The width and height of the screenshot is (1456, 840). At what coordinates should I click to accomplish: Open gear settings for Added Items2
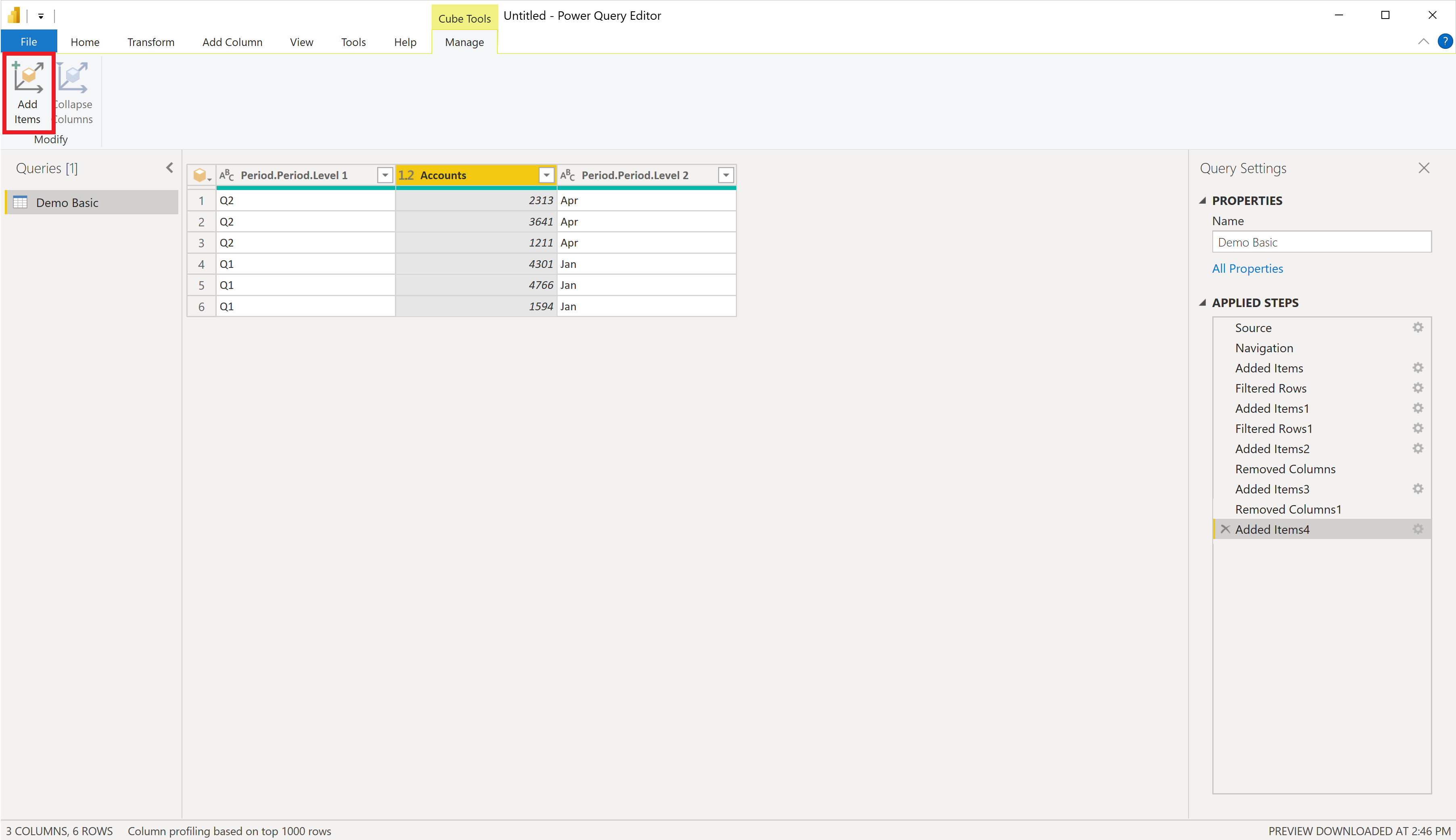1417,449
